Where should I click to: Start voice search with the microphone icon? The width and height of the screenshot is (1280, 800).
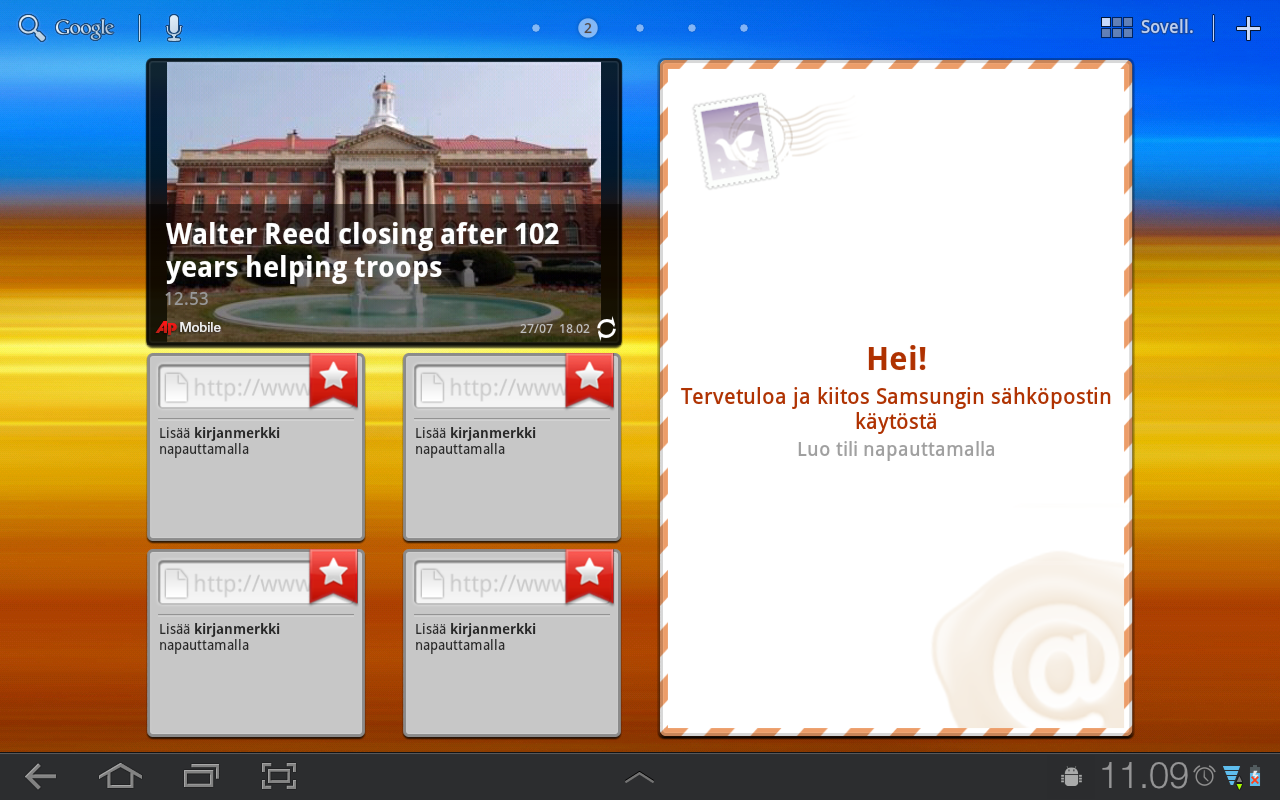pyautogui.click(x=174, y=28)
